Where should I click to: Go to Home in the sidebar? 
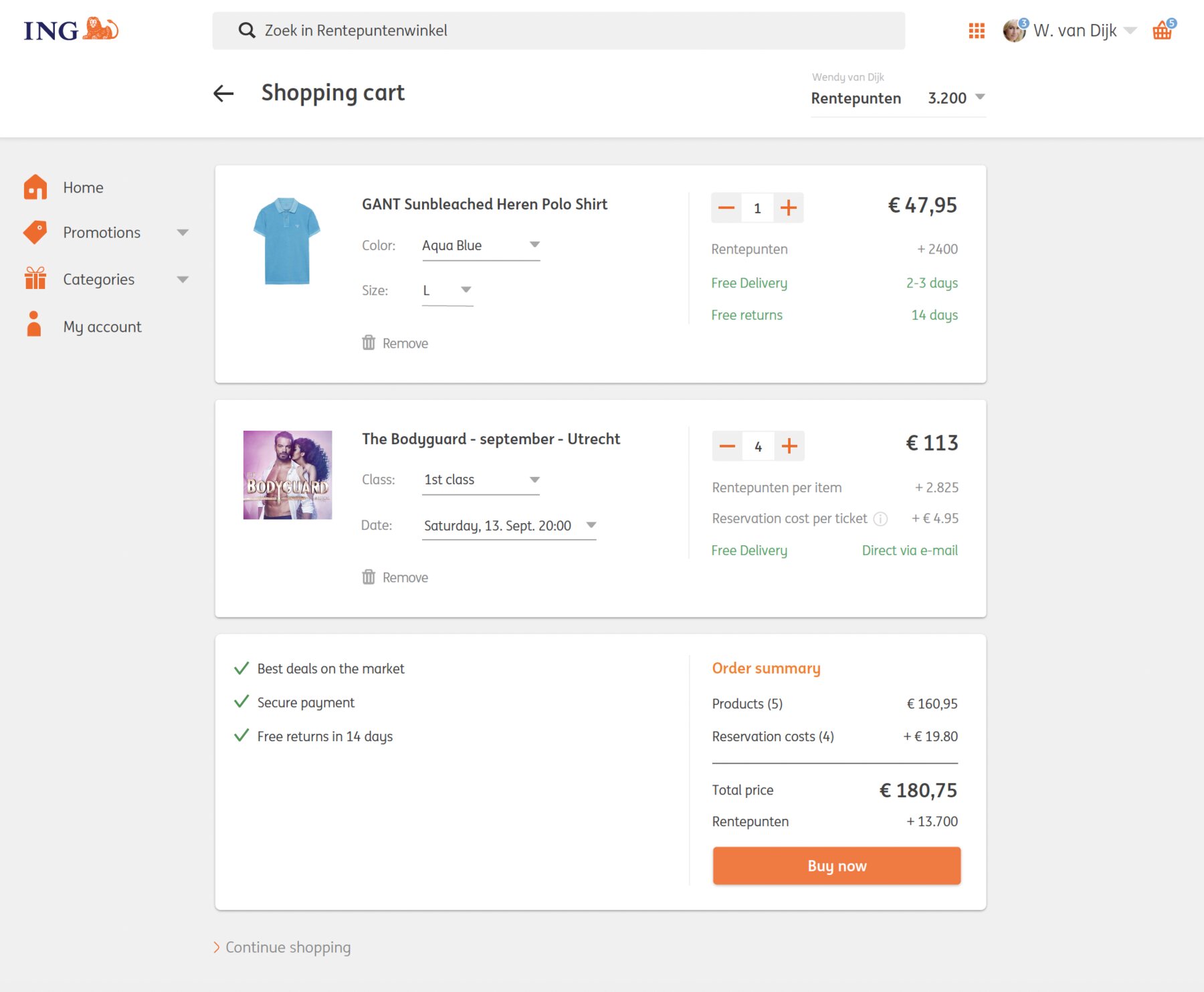[x=83, y=188]
